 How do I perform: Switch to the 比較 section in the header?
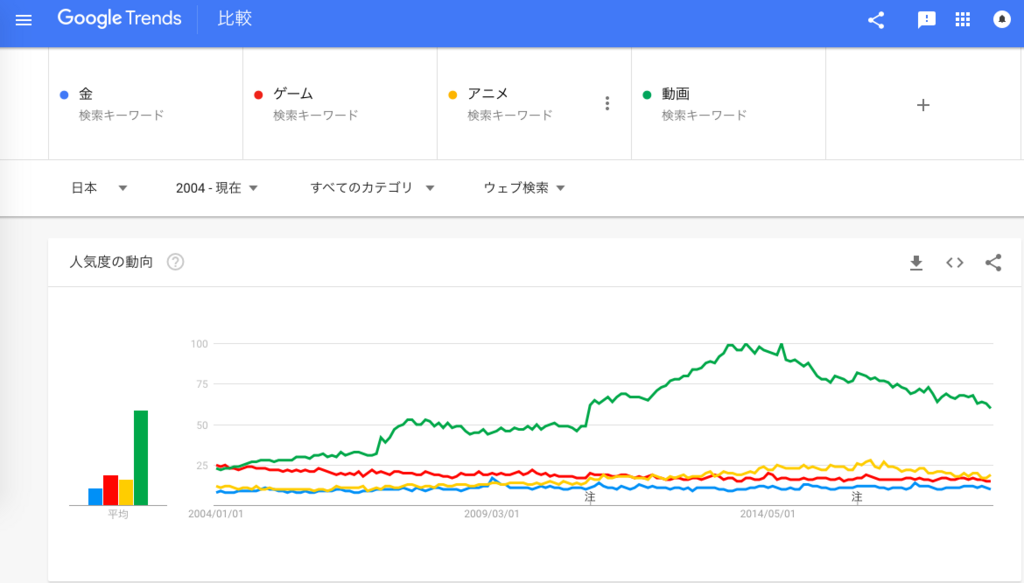coord(233,18)
